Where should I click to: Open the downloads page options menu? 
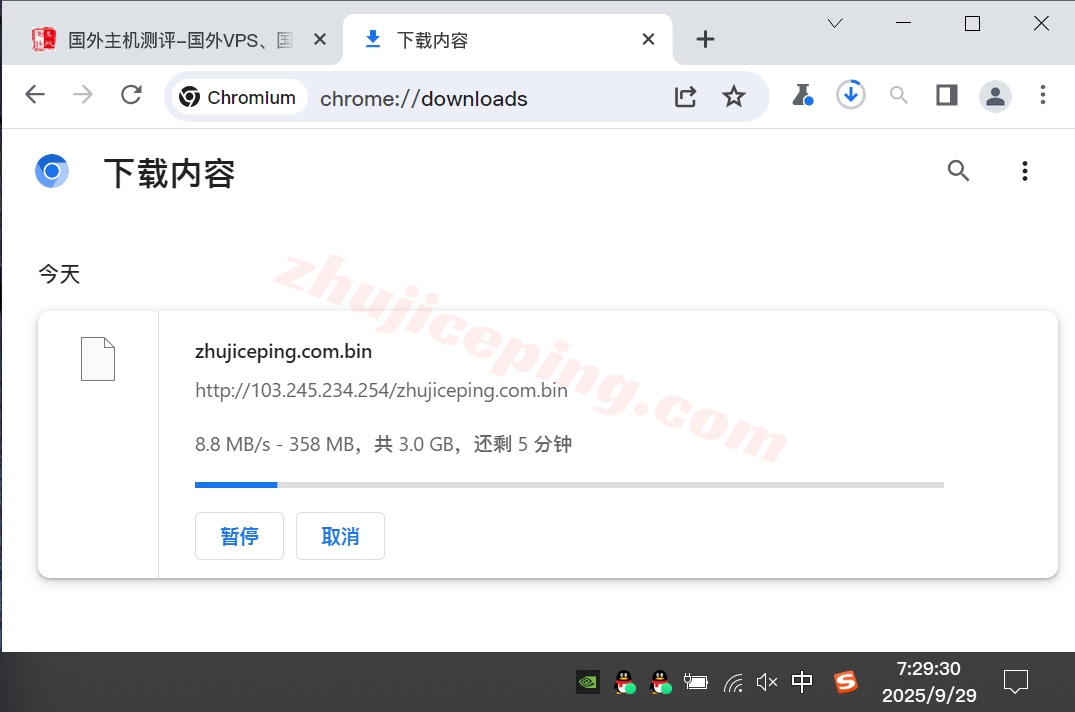(1025, 171)
